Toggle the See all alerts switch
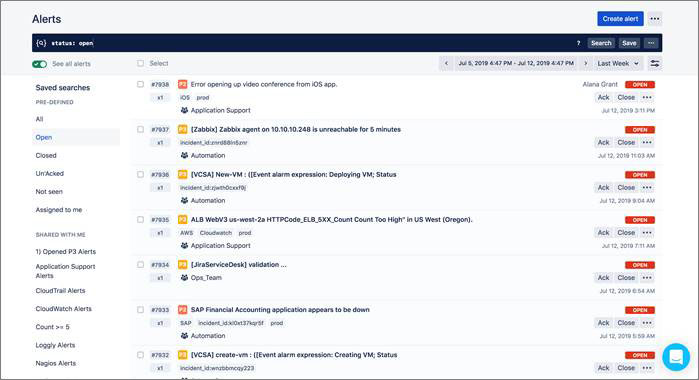The width and height of the screenshot is (699, 380). coord(40,64)
